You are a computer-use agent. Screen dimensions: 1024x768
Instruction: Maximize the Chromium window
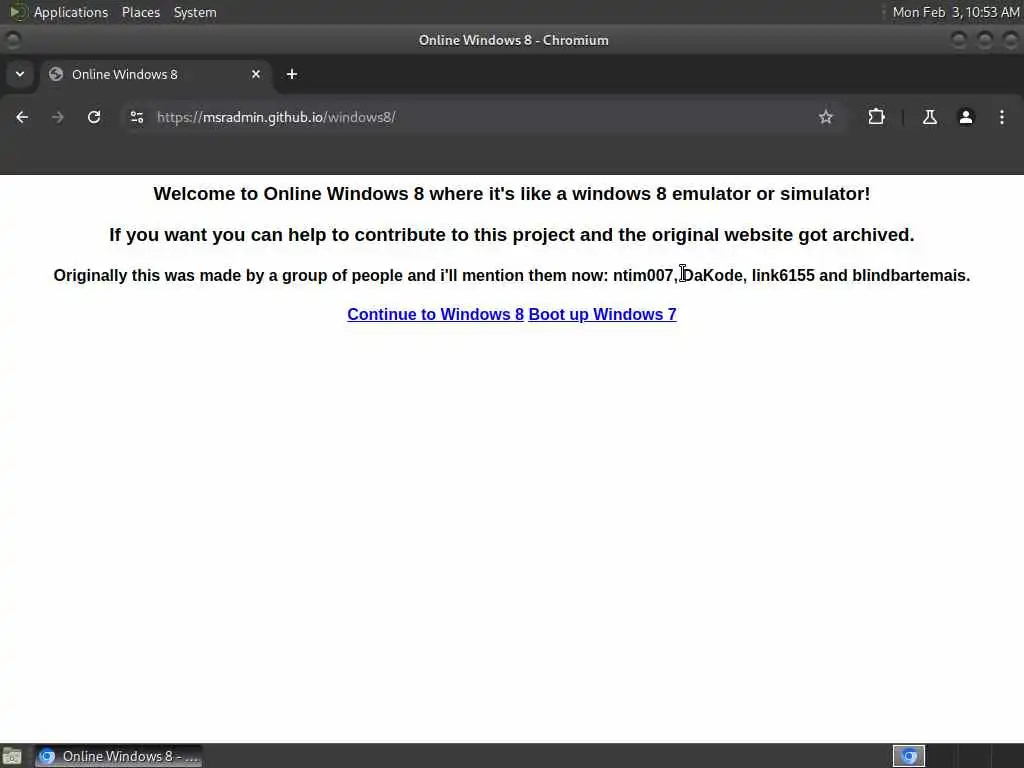(x=985, y=40)
